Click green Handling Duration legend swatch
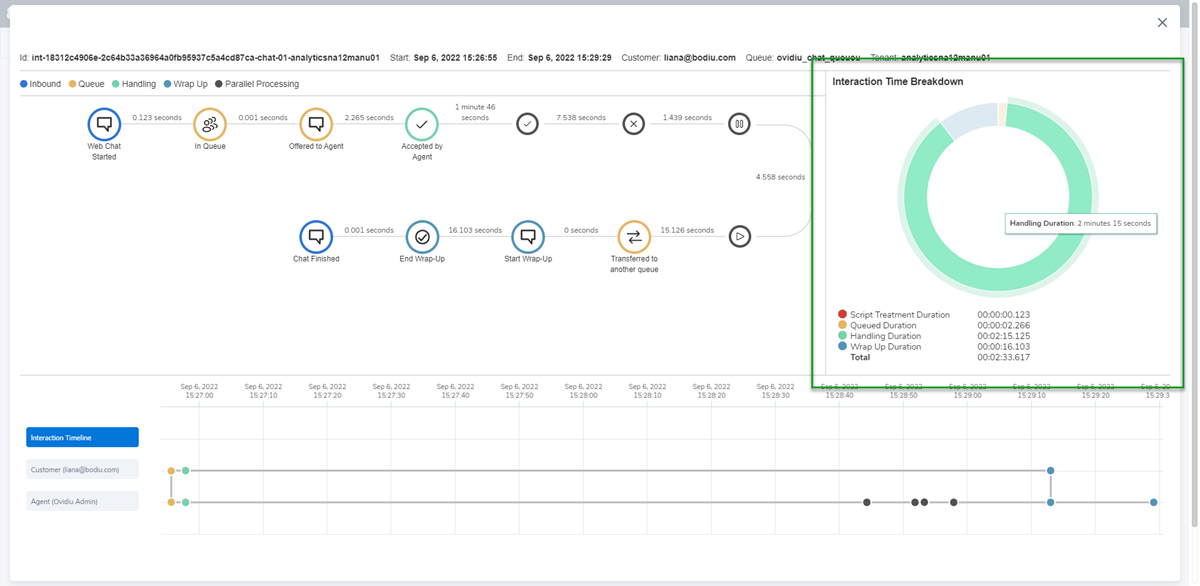 tap(842, 336)
